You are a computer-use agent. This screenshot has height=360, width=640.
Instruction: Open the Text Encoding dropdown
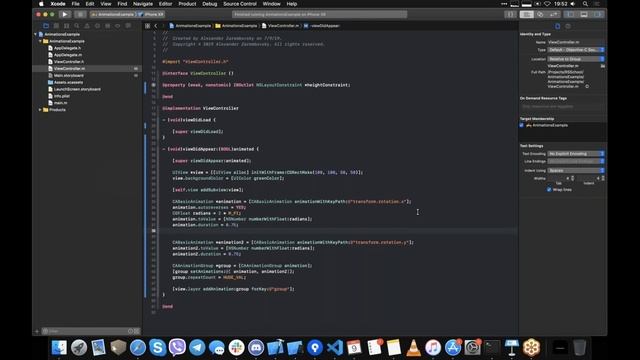[x=576, y=154]
